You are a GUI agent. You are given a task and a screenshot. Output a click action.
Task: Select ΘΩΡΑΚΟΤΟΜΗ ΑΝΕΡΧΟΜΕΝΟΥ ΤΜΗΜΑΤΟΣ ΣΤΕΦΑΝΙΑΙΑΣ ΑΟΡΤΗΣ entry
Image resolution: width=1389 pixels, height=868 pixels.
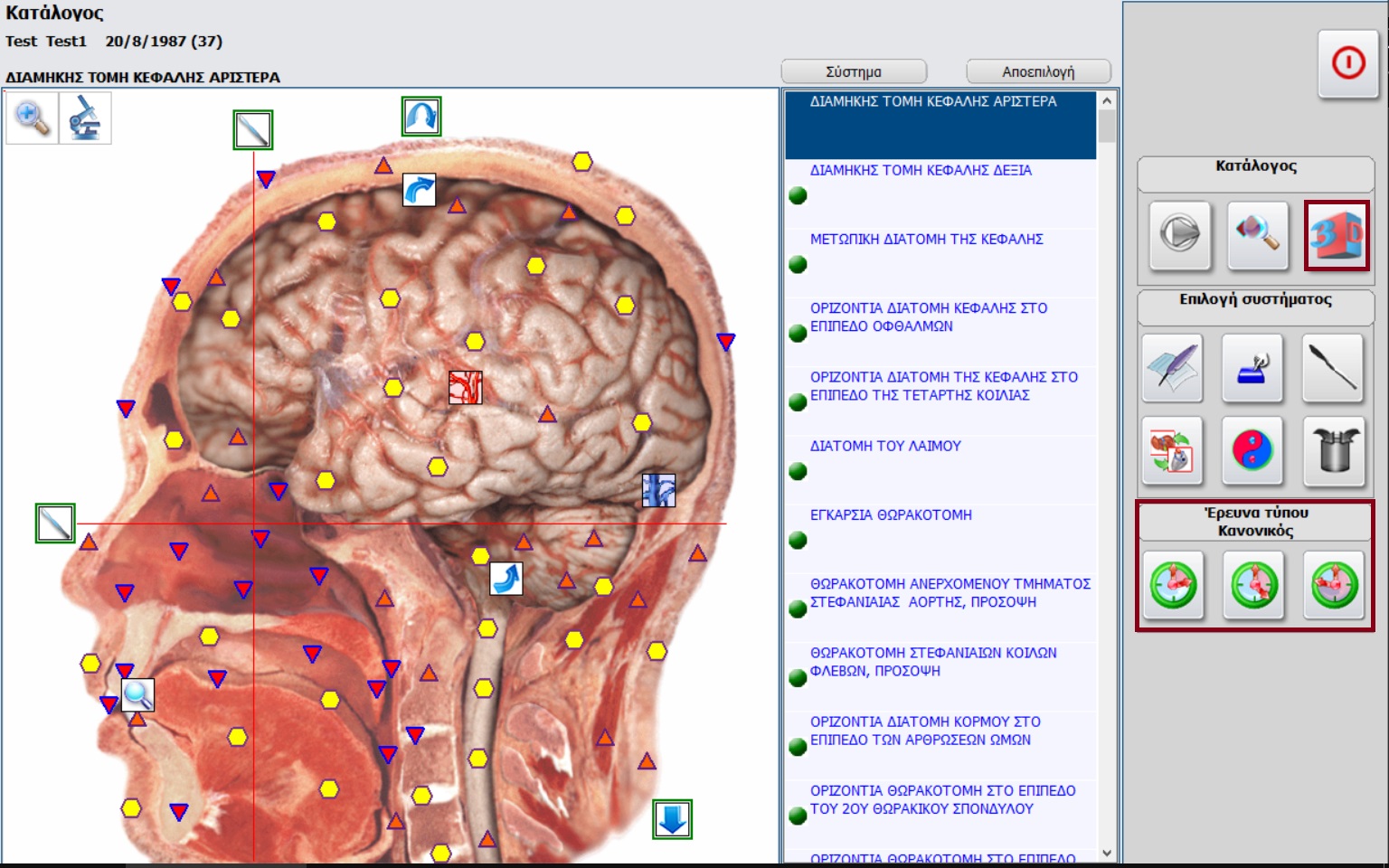click(940, 607)
